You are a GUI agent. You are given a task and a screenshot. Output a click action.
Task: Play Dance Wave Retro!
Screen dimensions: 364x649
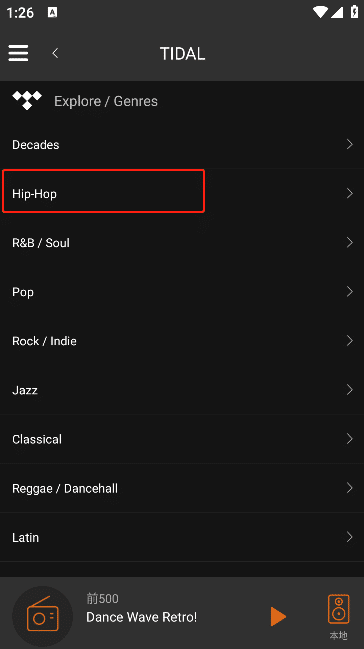pyautogui.click(x=278, y=616)
